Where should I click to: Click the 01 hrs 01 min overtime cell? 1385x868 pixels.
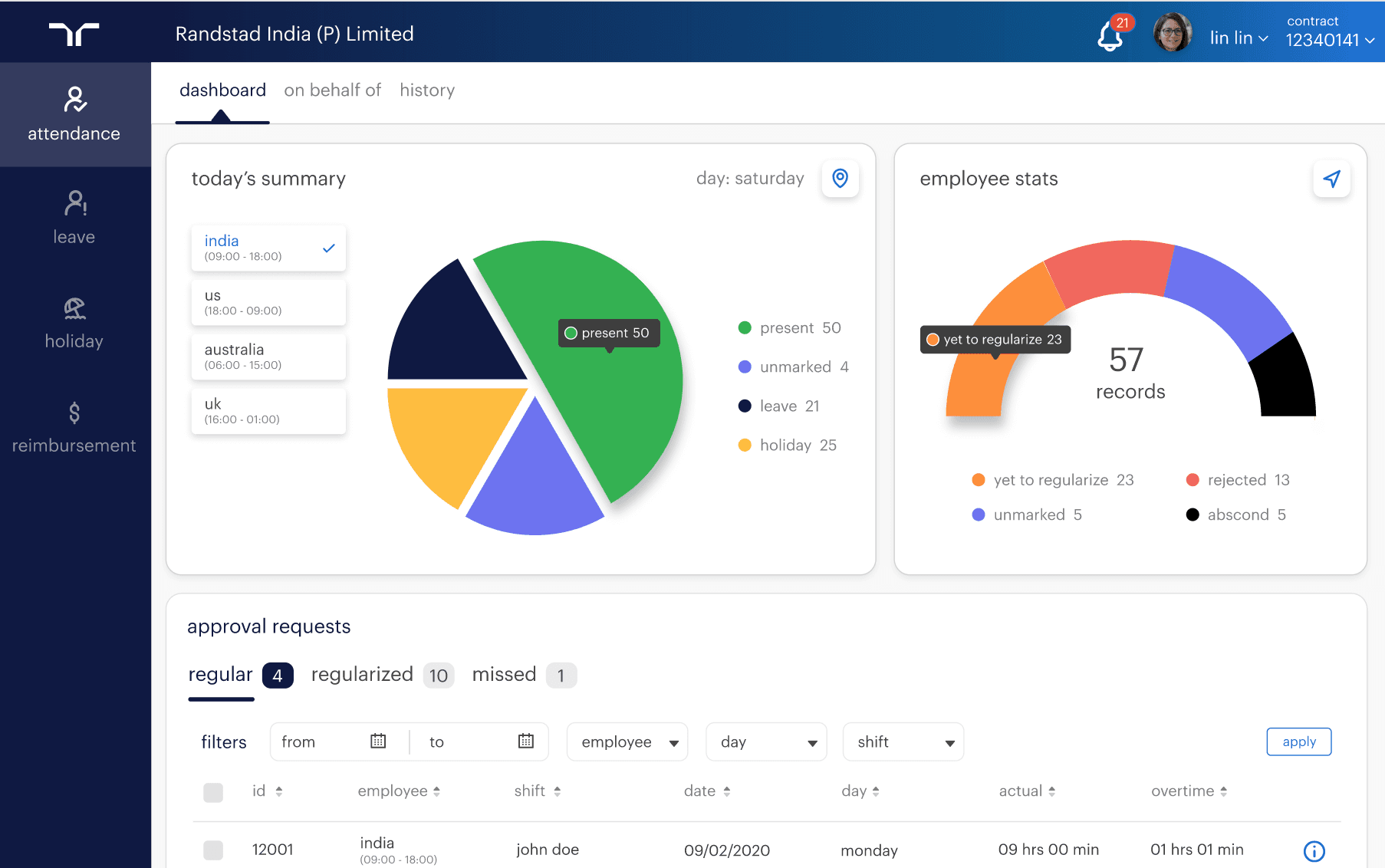pyautogui.click(x=1197, y=850)
